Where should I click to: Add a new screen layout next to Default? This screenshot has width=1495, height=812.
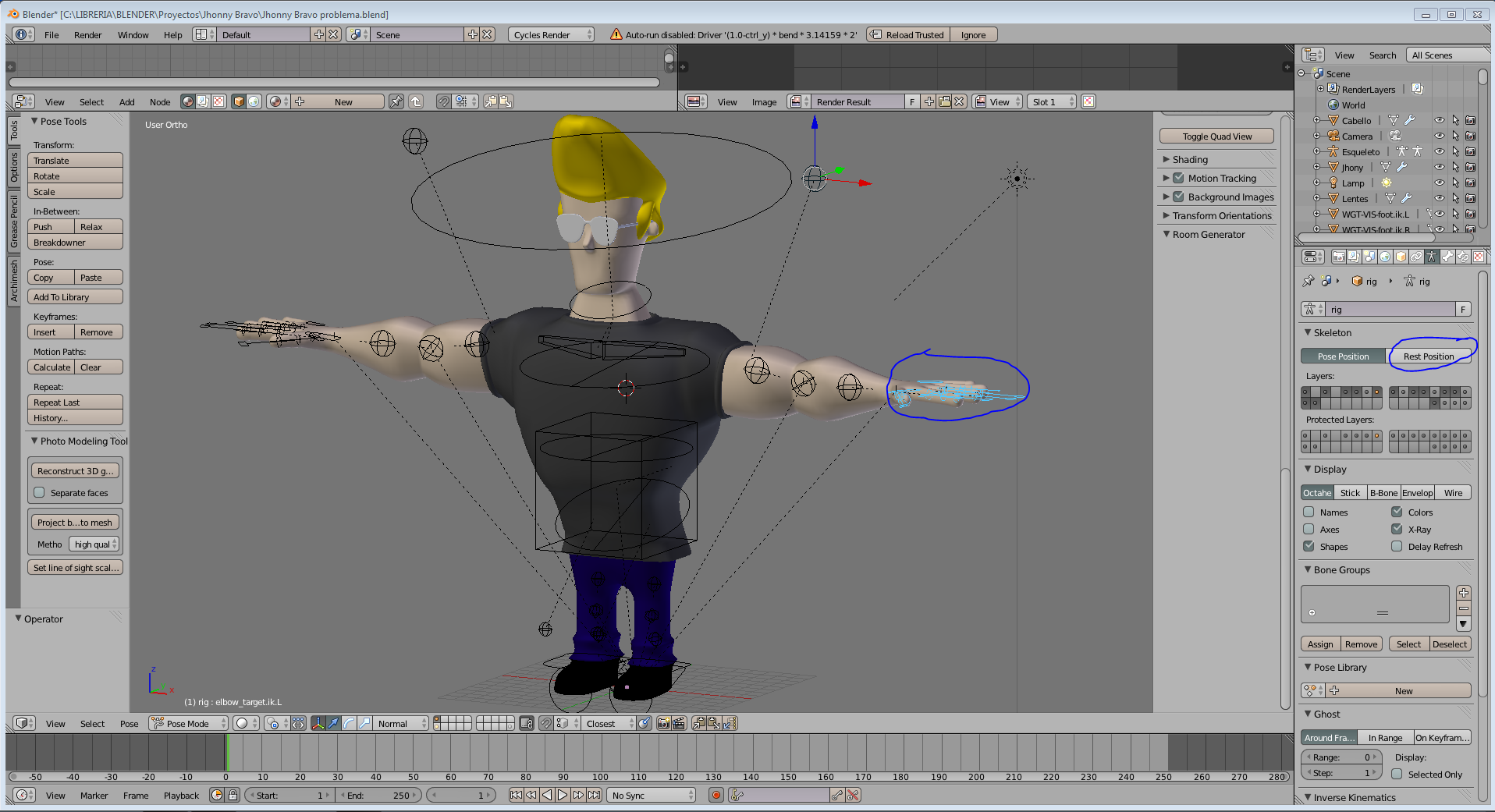pyautogui.click(x=318, y=34)
